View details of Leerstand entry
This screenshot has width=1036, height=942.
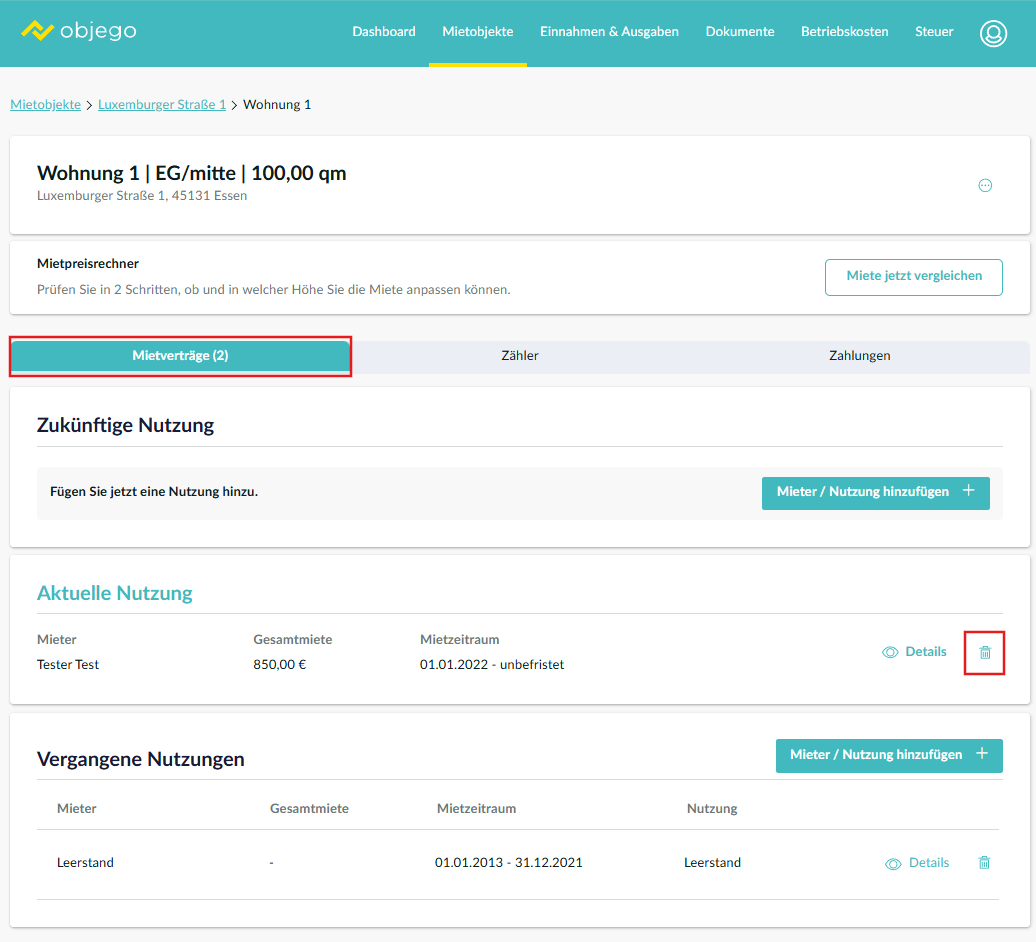917,863
